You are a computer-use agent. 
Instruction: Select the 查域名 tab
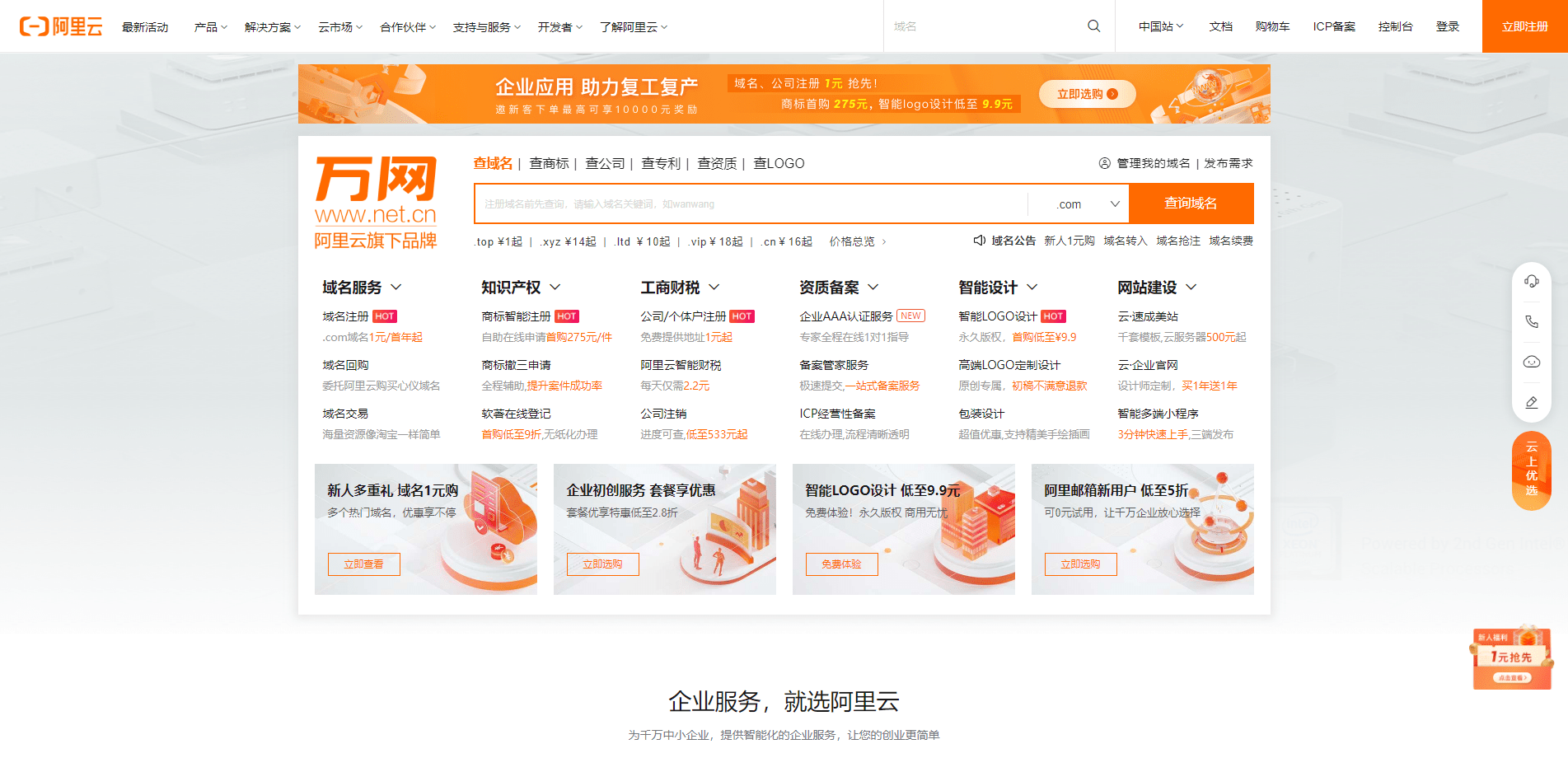coord(493,163)
